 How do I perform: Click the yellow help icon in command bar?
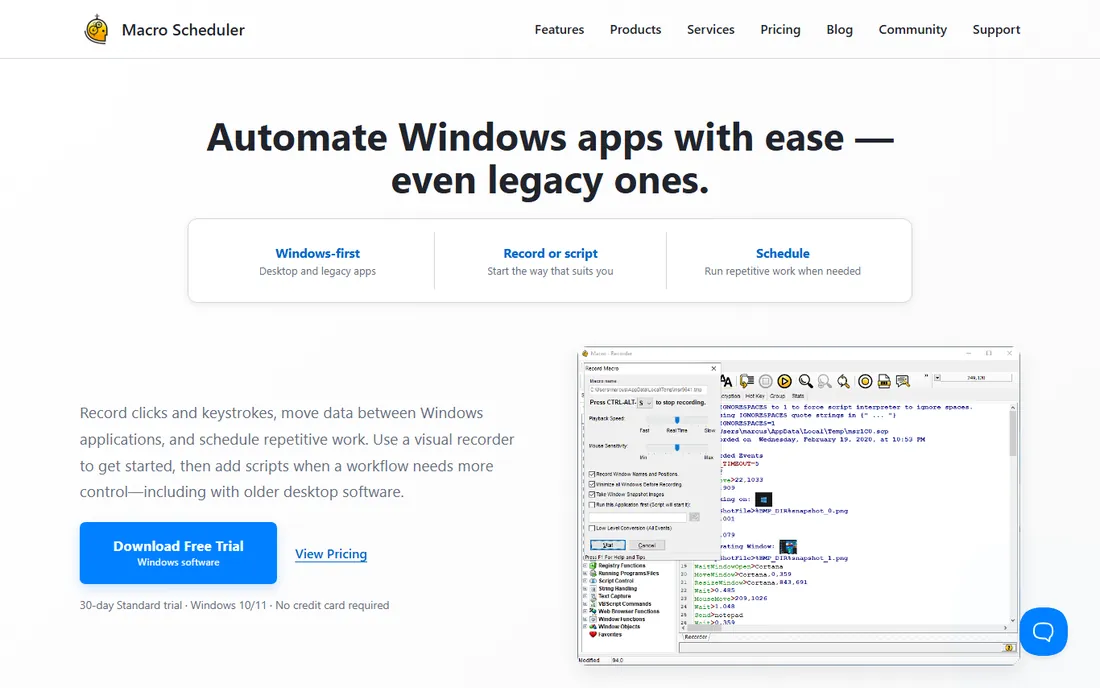(x=1009, y=648)
